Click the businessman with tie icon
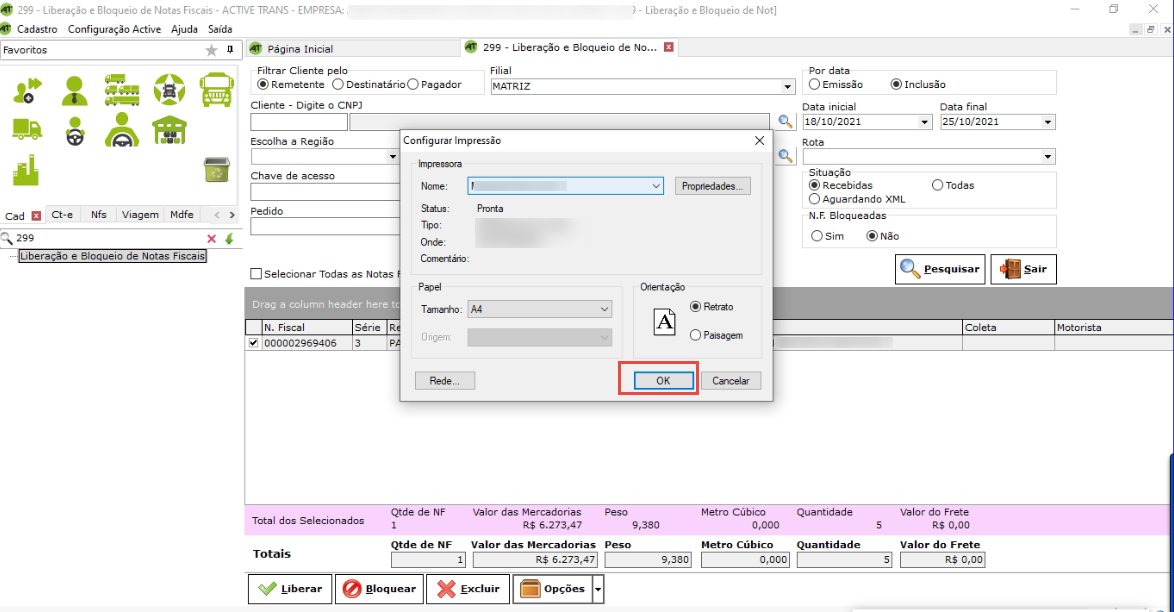The width and height of the screenshot is (1174, 612). click(x=74, y=91)
